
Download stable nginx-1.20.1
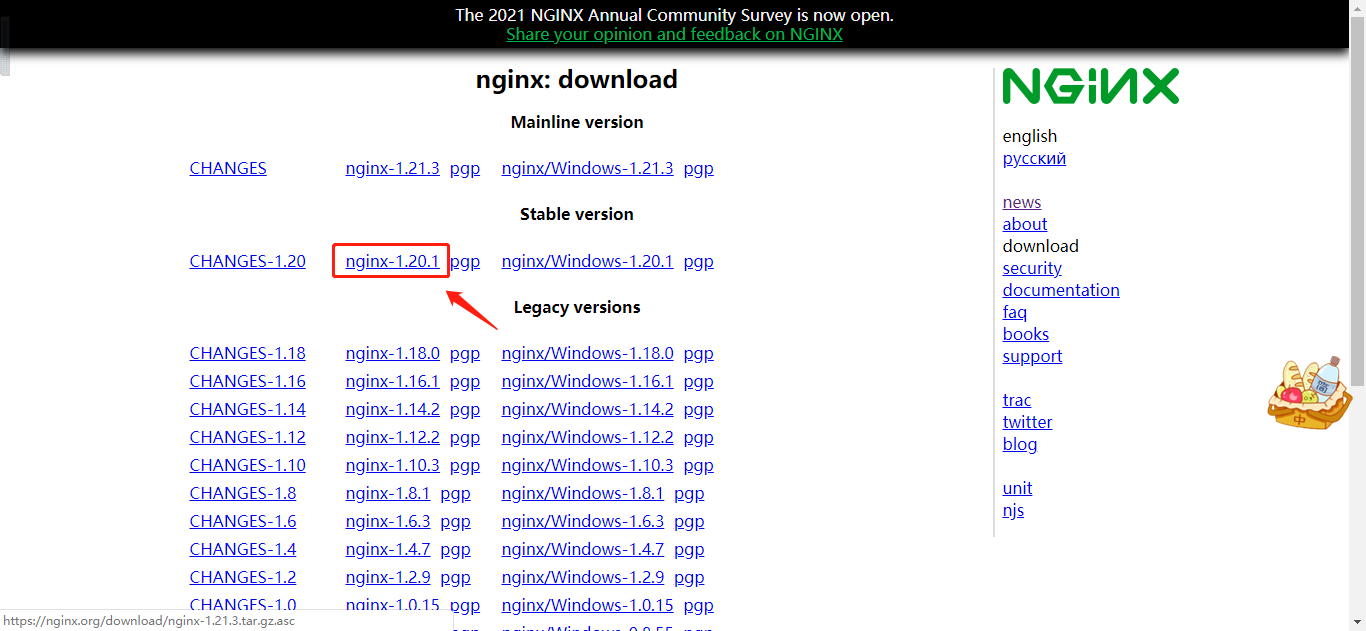click(392, 261)
